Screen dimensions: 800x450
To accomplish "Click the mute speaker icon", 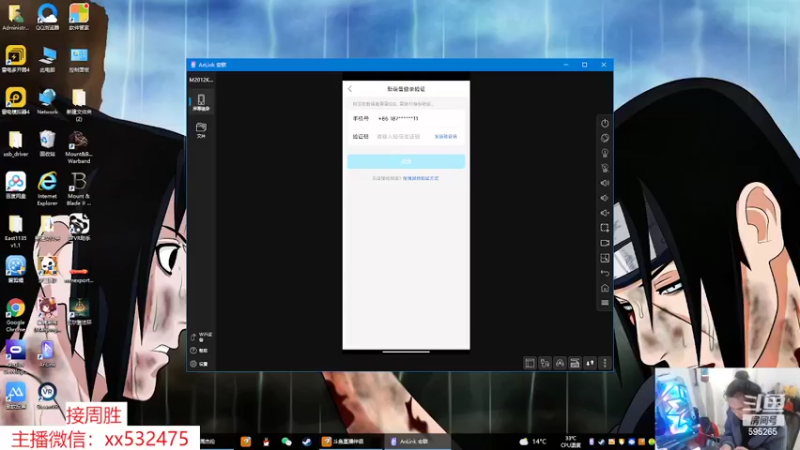I will [605, 213].
